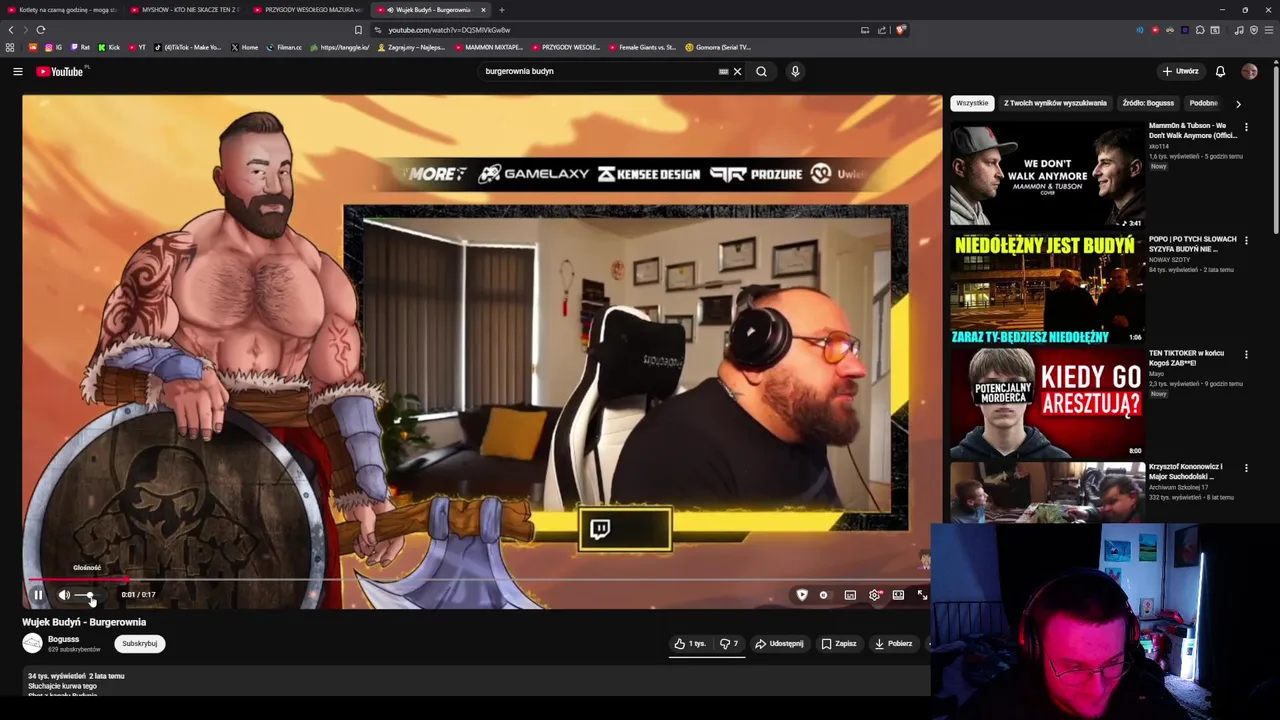Open the YouTube hamburger guide menu
This screenshot has width=1280, height=720.
click(17, 71)
